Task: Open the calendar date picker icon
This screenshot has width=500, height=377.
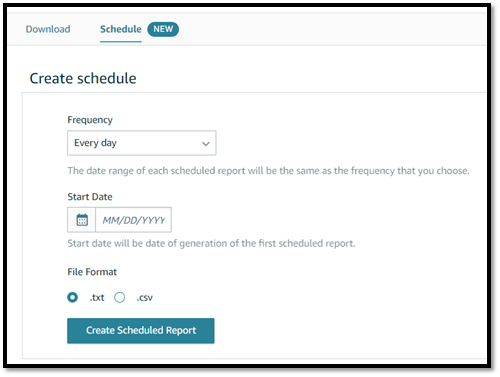Action: [x=82, y=220]
